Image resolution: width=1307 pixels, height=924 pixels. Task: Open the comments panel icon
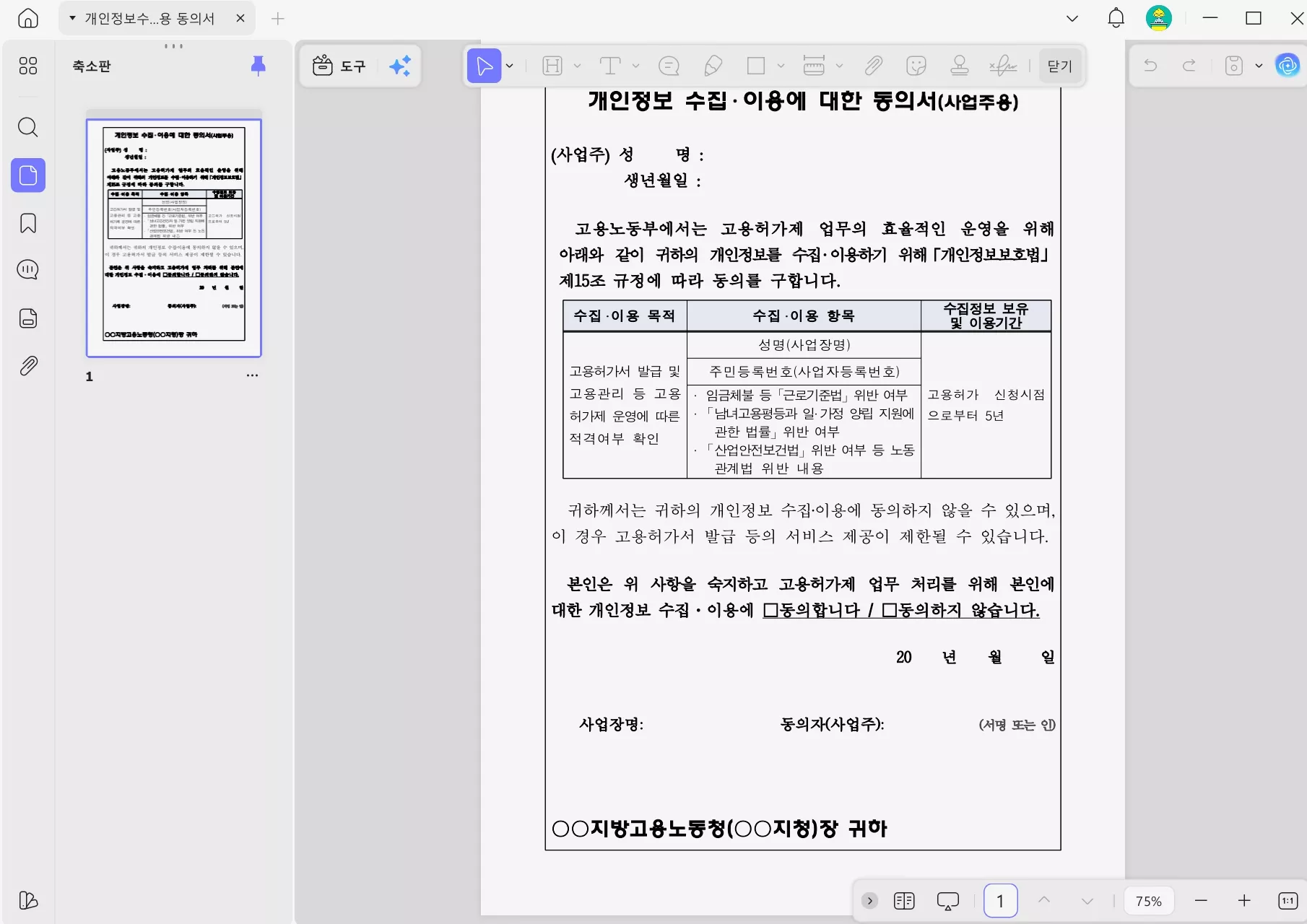point(28,270)
